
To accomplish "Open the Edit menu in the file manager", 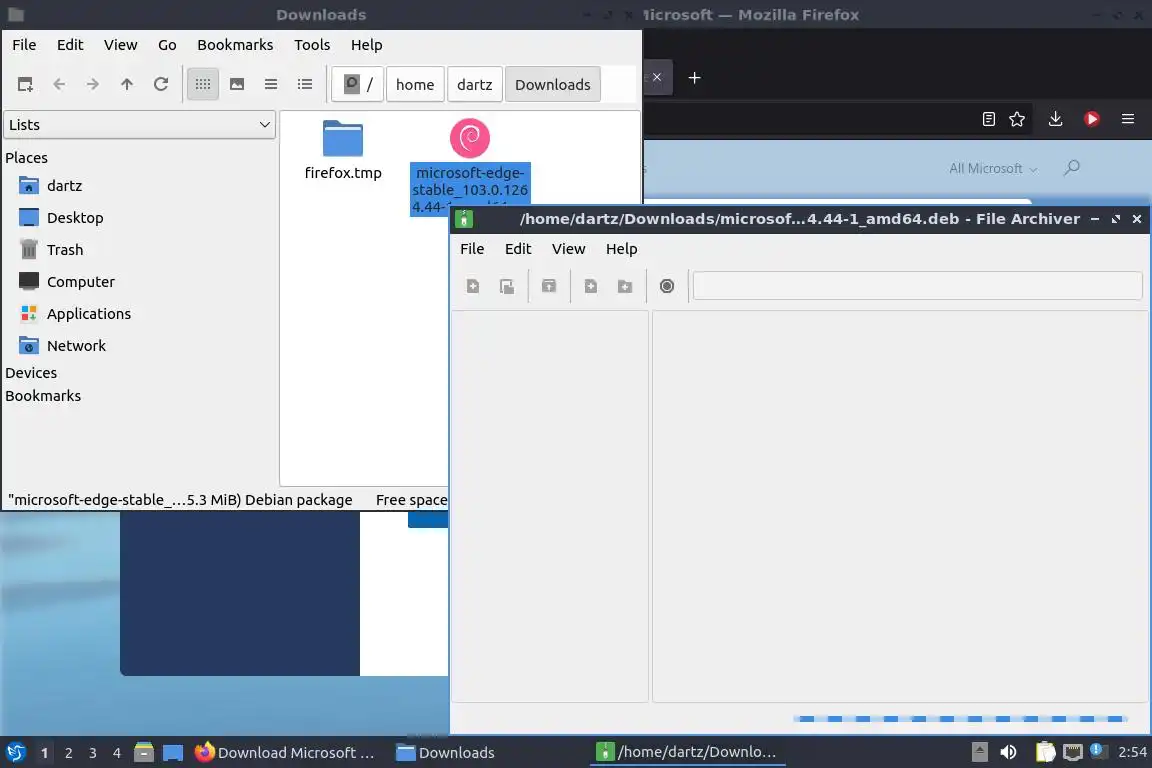I will pos(70,45).
